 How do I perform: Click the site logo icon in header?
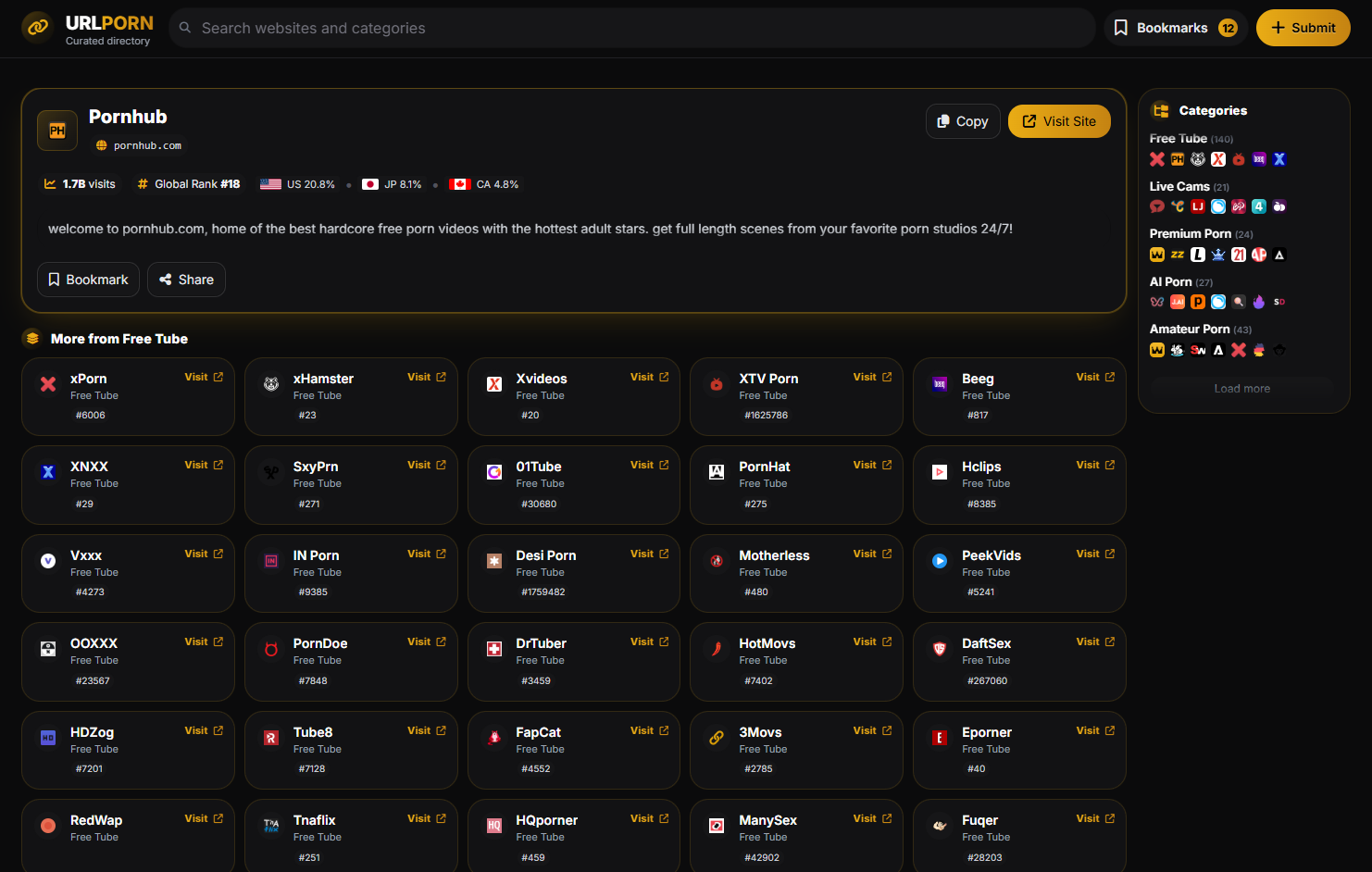tap(38, 28)
